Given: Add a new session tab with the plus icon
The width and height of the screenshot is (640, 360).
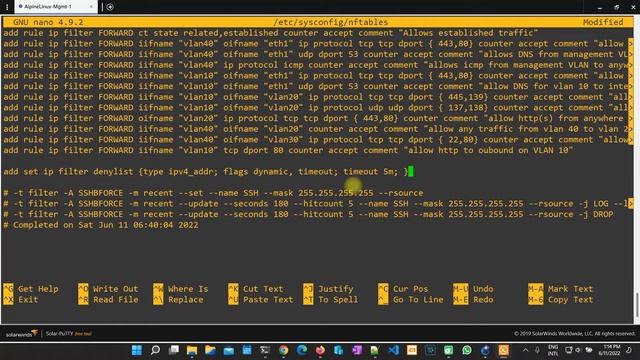Looking at the screenshot, I should tap(110, 7).
